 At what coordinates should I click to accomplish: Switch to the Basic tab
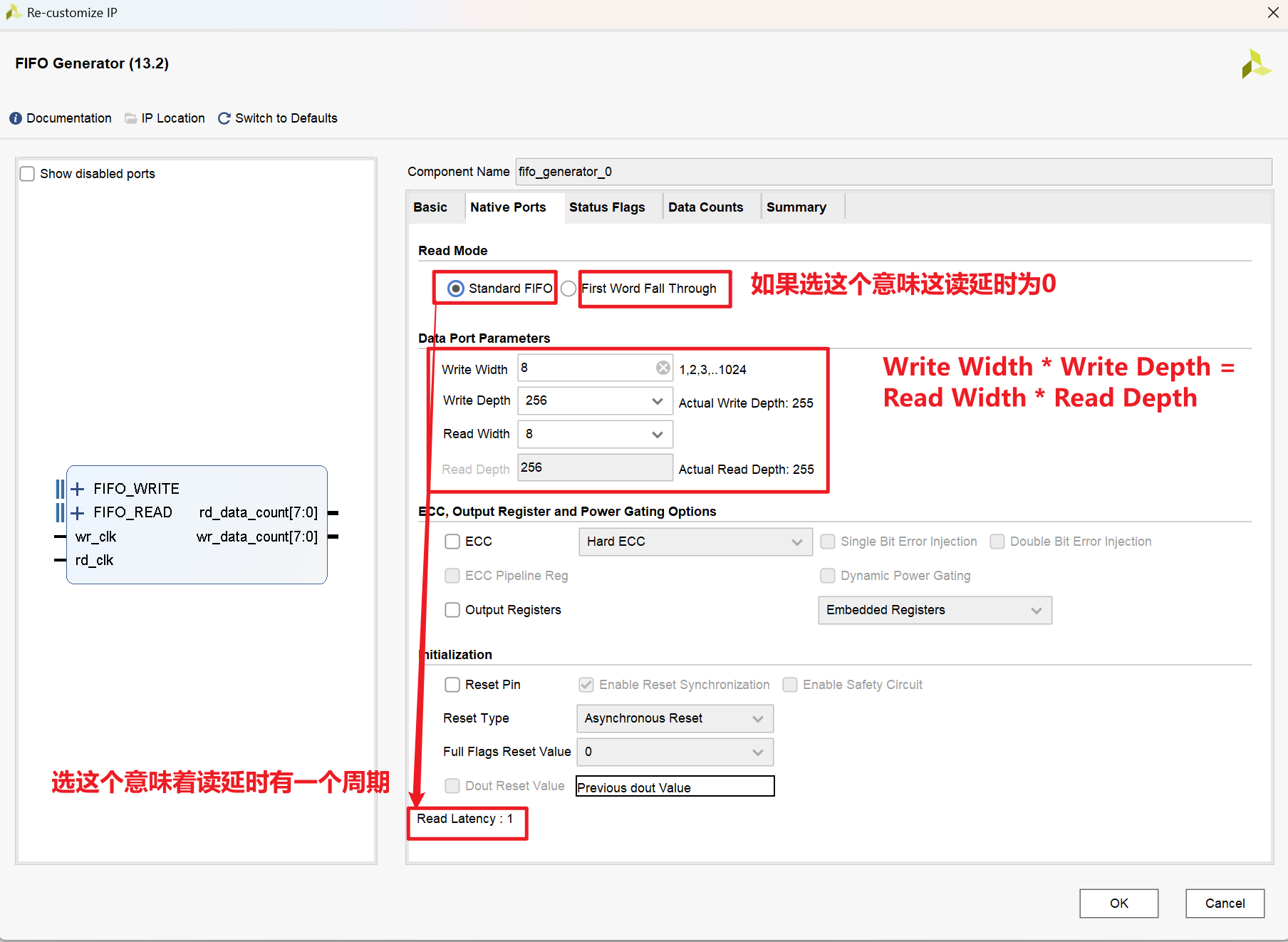pyautogui.click(x=430, y=207)
